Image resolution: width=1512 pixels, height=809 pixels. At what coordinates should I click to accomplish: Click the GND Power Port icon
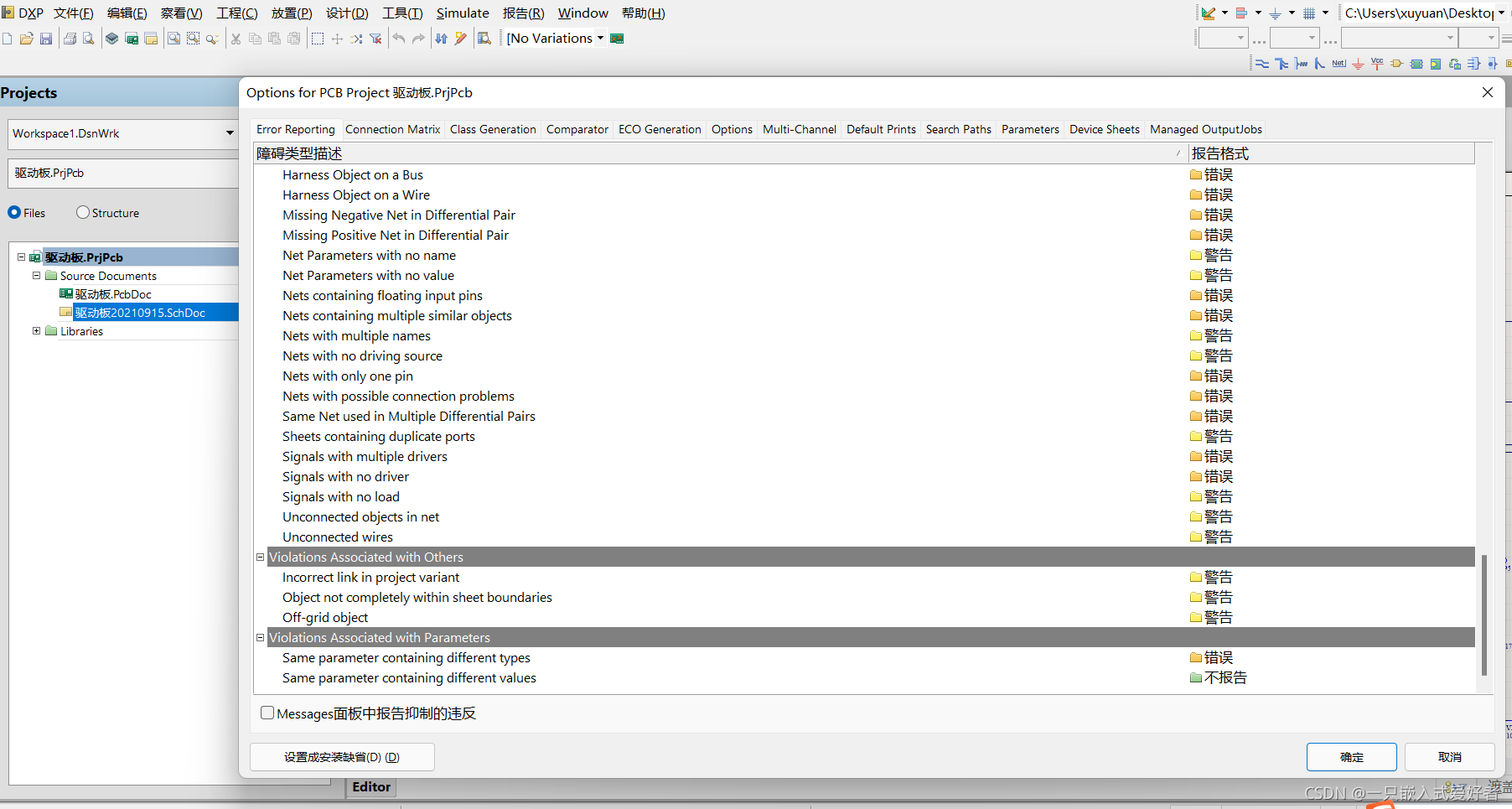pyautogui.click(x=1359, y=64)
